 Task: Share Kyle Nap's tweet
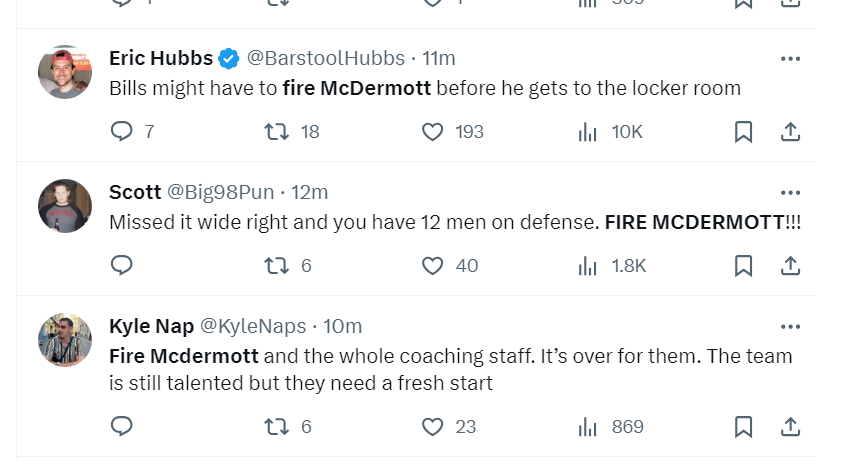pos(789,427)
